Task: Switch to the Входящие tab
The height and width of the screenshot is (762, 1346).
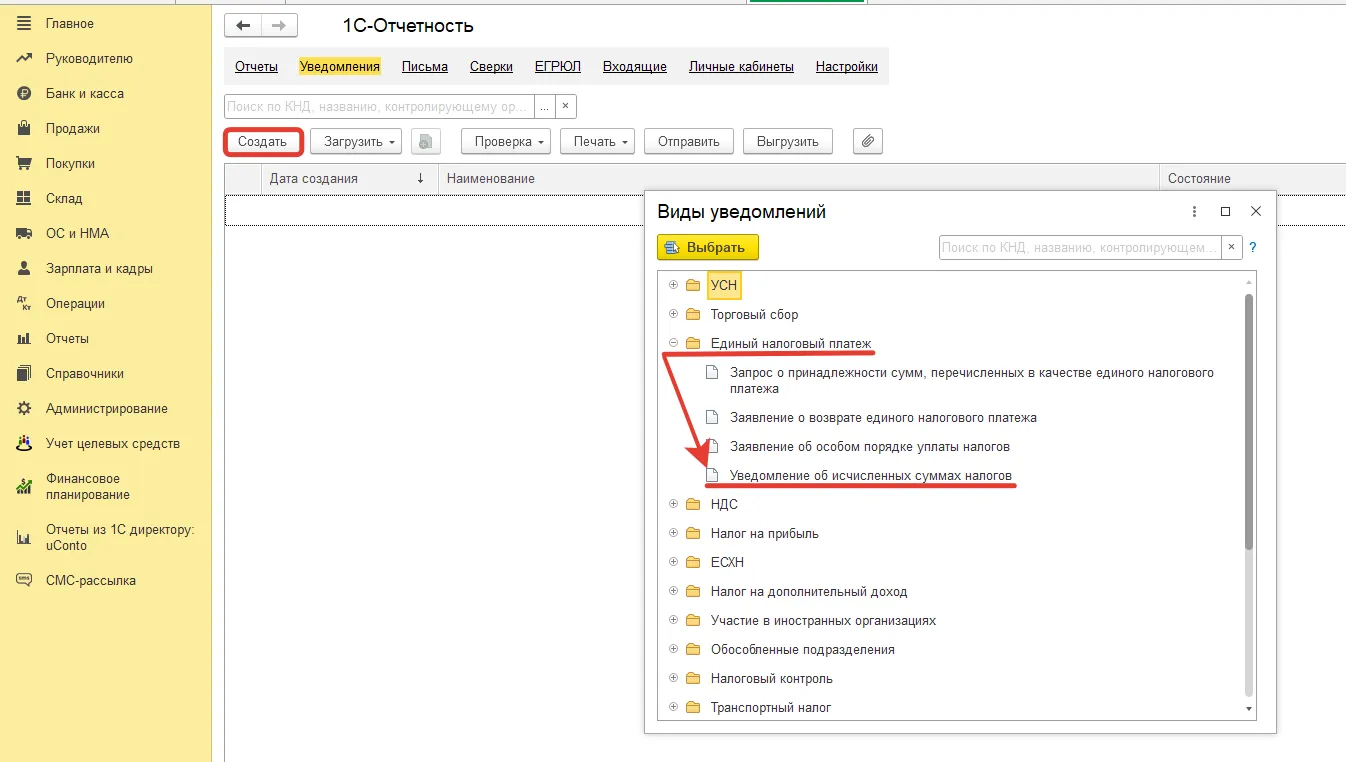Action: [x=635, y=67]
